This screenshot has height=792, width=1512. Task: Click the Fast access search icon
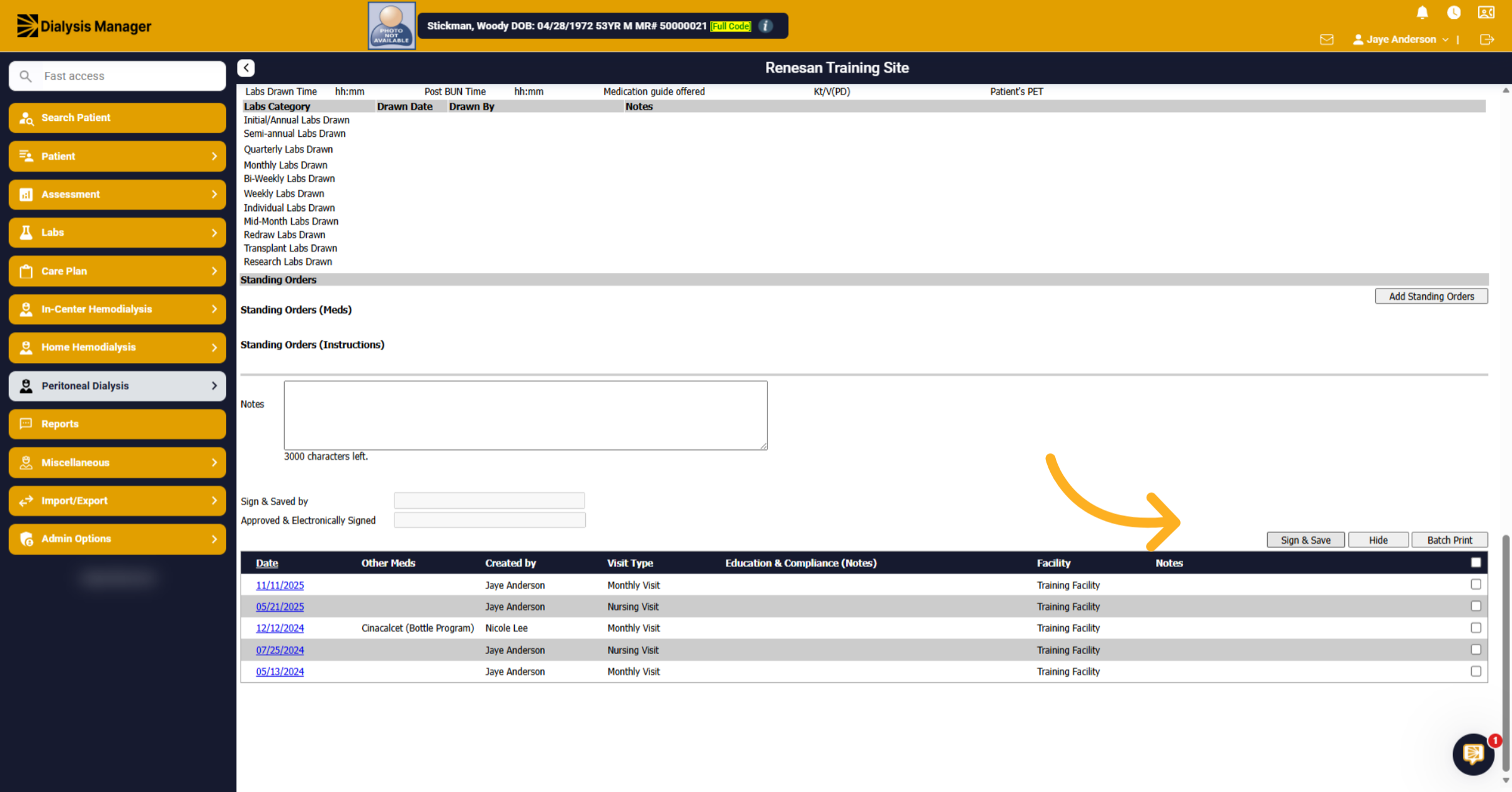25,76
